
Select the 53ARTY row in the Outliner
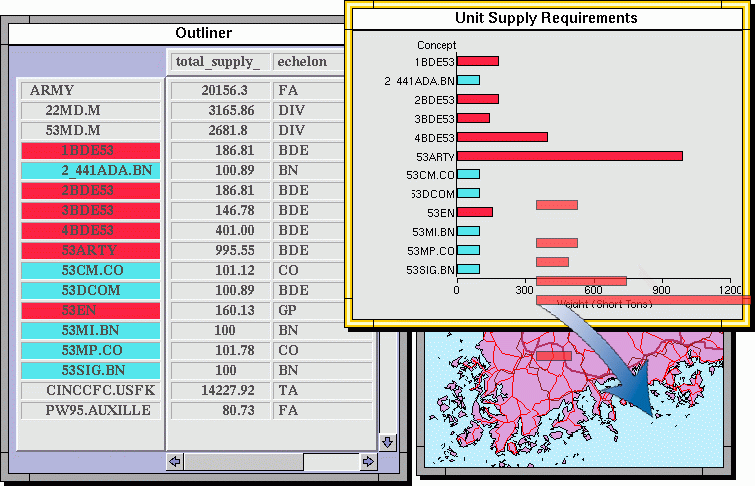(89, 251)
